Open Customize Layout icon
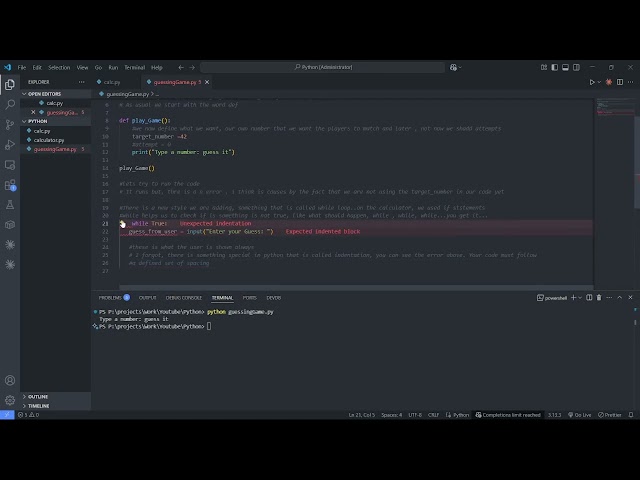This screenshot has height=480, width=640. tap(544, 67)
